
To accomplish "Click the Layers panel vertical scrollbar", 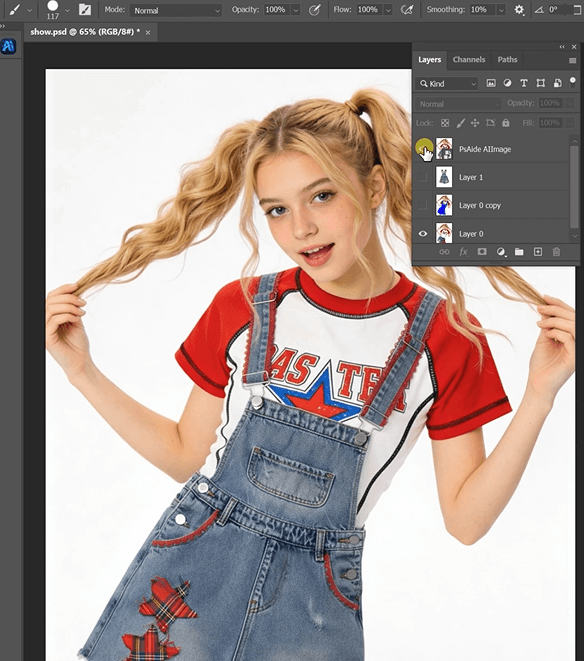I will 574,188.
